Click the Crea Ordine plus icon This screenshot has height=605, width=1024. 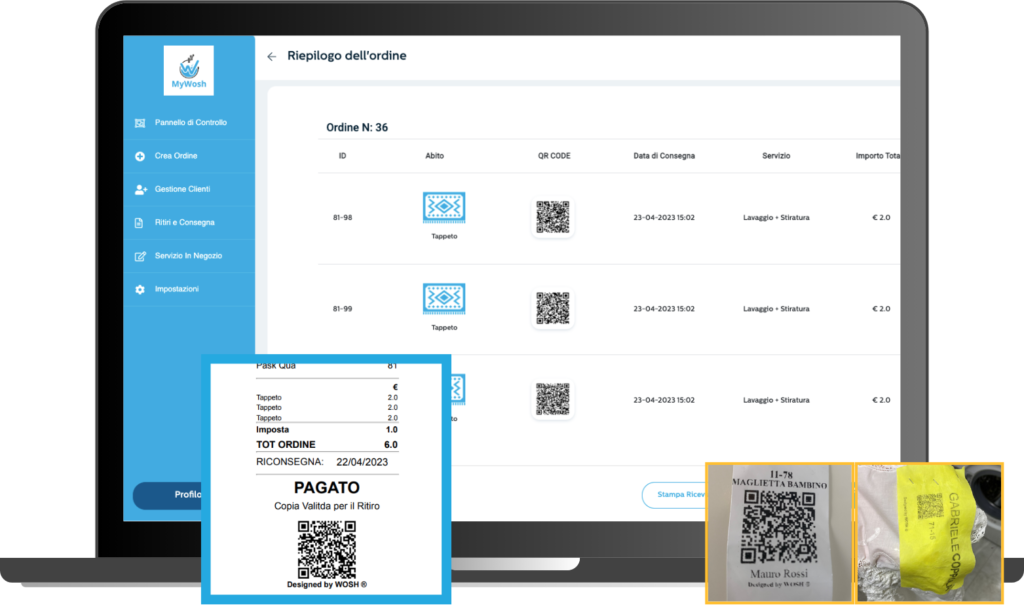click(x=140, y=156)
